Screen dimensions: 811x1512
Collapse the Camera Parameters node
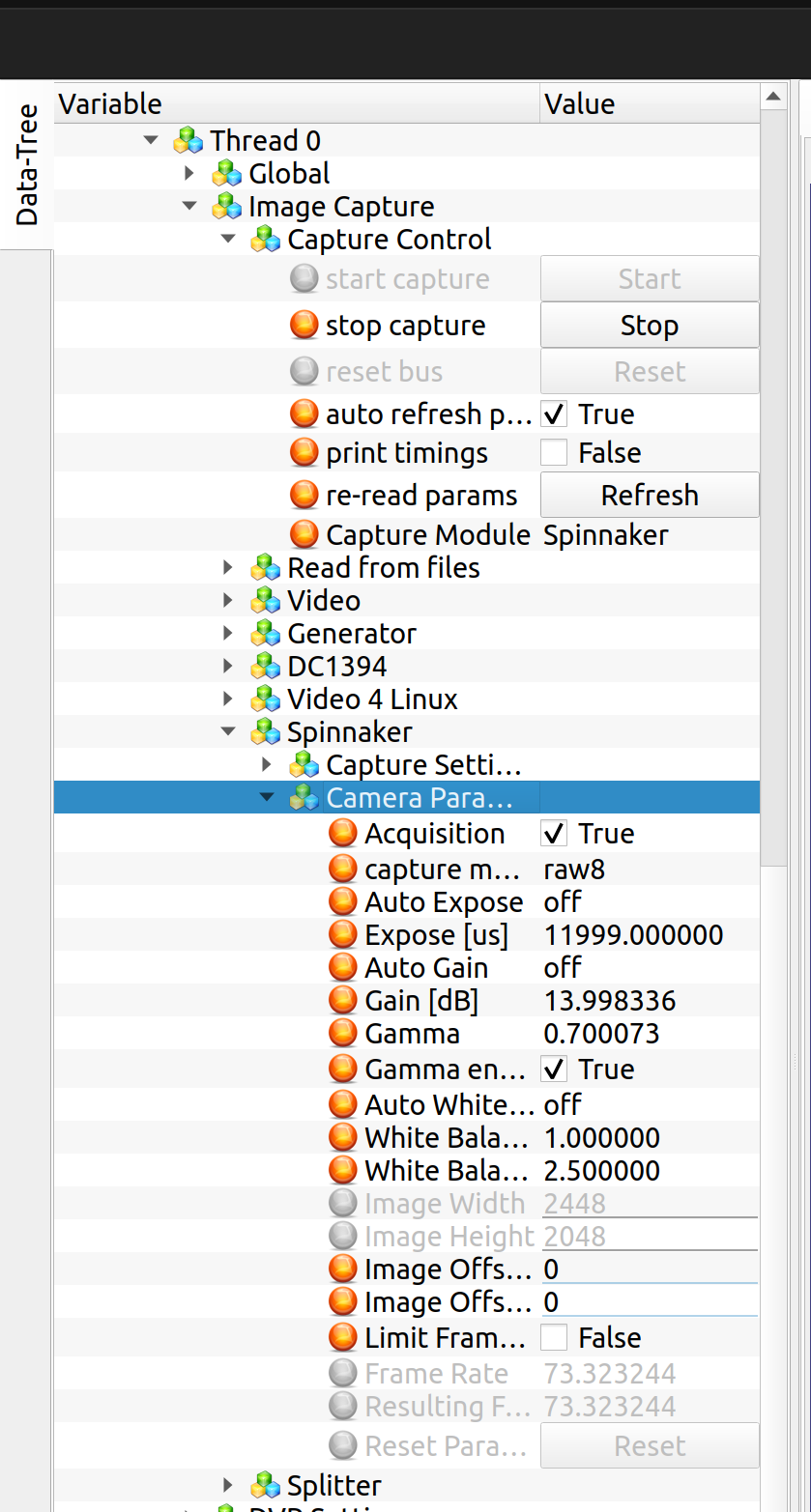(x=267, y=798)
